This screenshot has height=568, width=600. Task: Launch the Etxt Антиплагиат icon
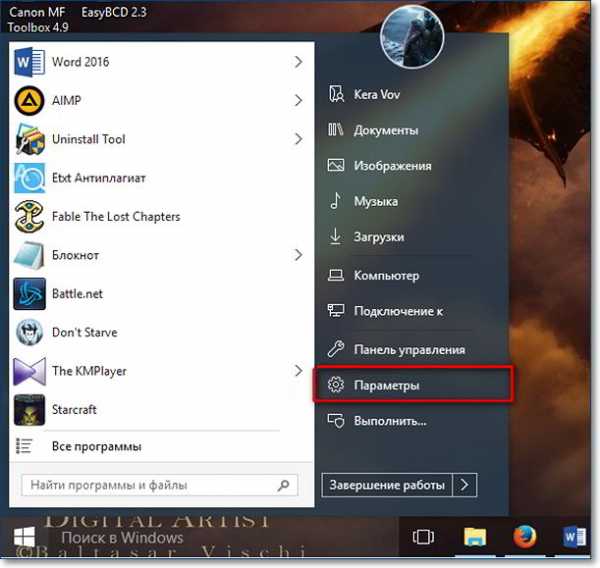click(x=29, y=178)
